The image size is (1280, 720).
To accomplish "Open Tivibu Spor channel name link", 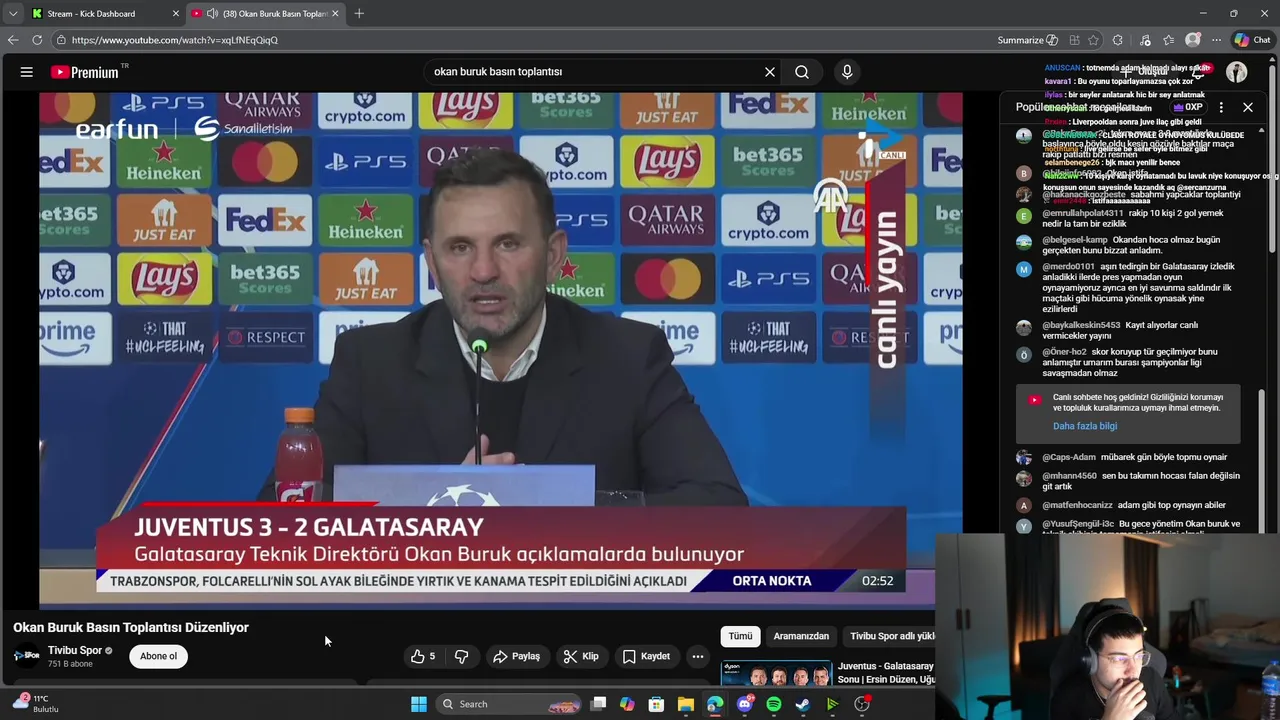I will click(75, 650).
